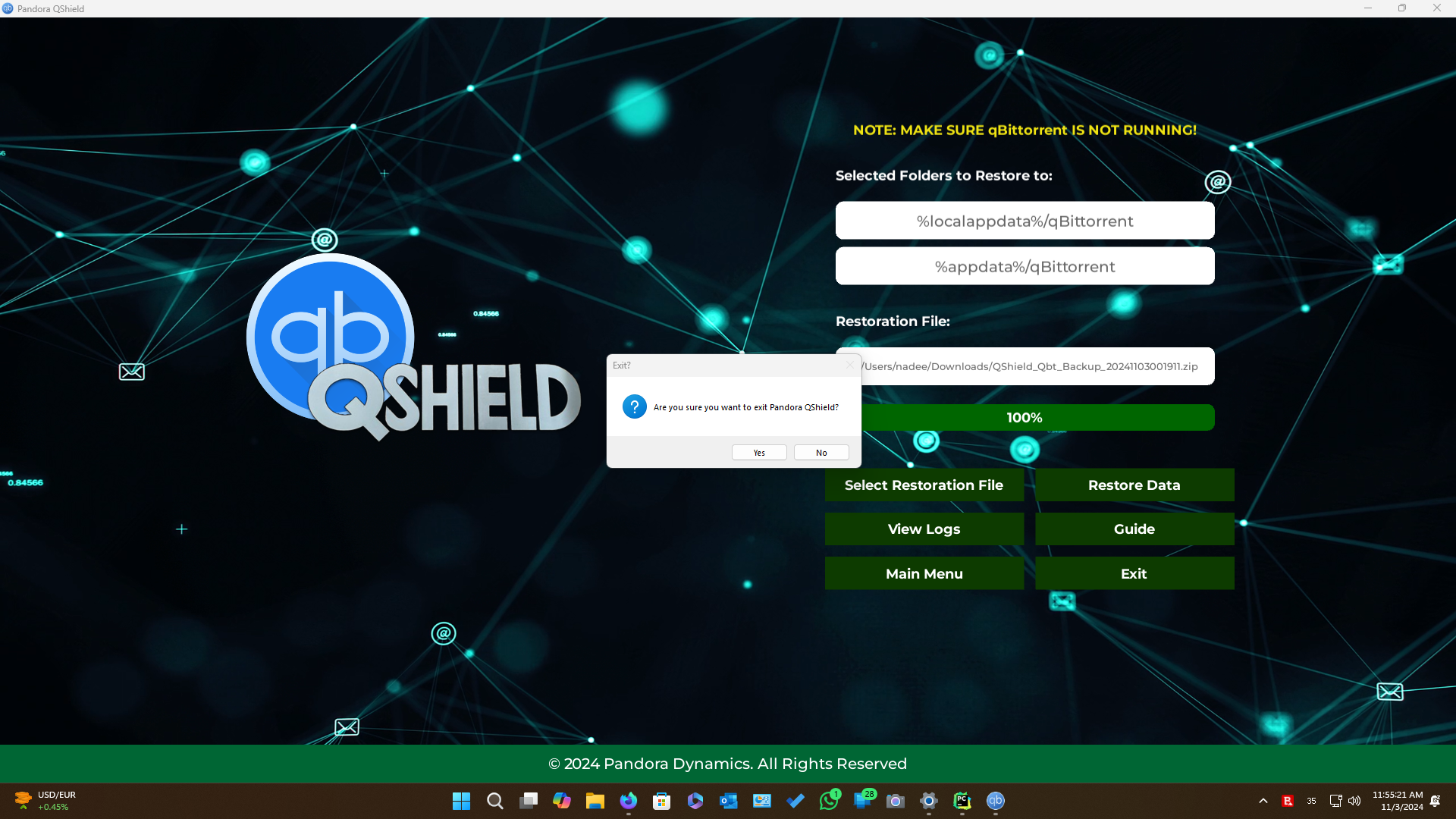Open qBittorrent icon in taskbar
The width and height of the screenshot is (1456, 819).
click(x=995, y=801)
